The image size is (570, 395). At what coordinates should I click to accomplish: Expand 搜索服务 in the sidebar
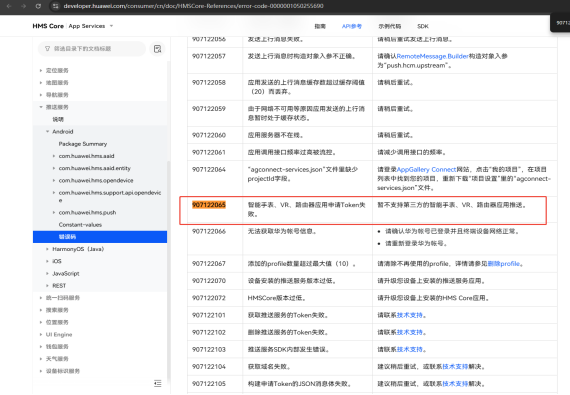point(41,310)
